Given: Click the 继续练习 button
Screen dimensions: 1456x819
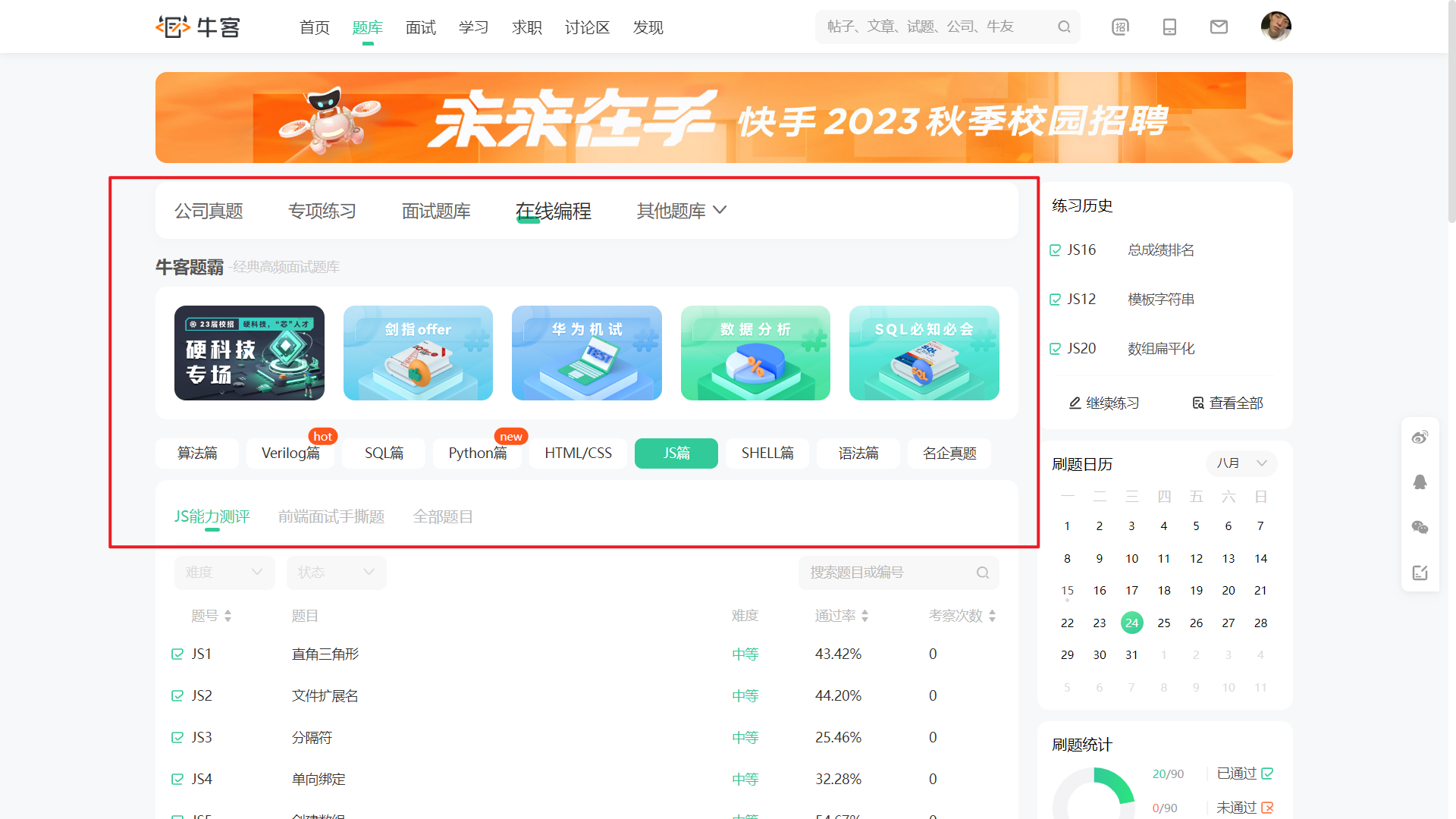Looking at the screenshot, I should pos(1103,403).
